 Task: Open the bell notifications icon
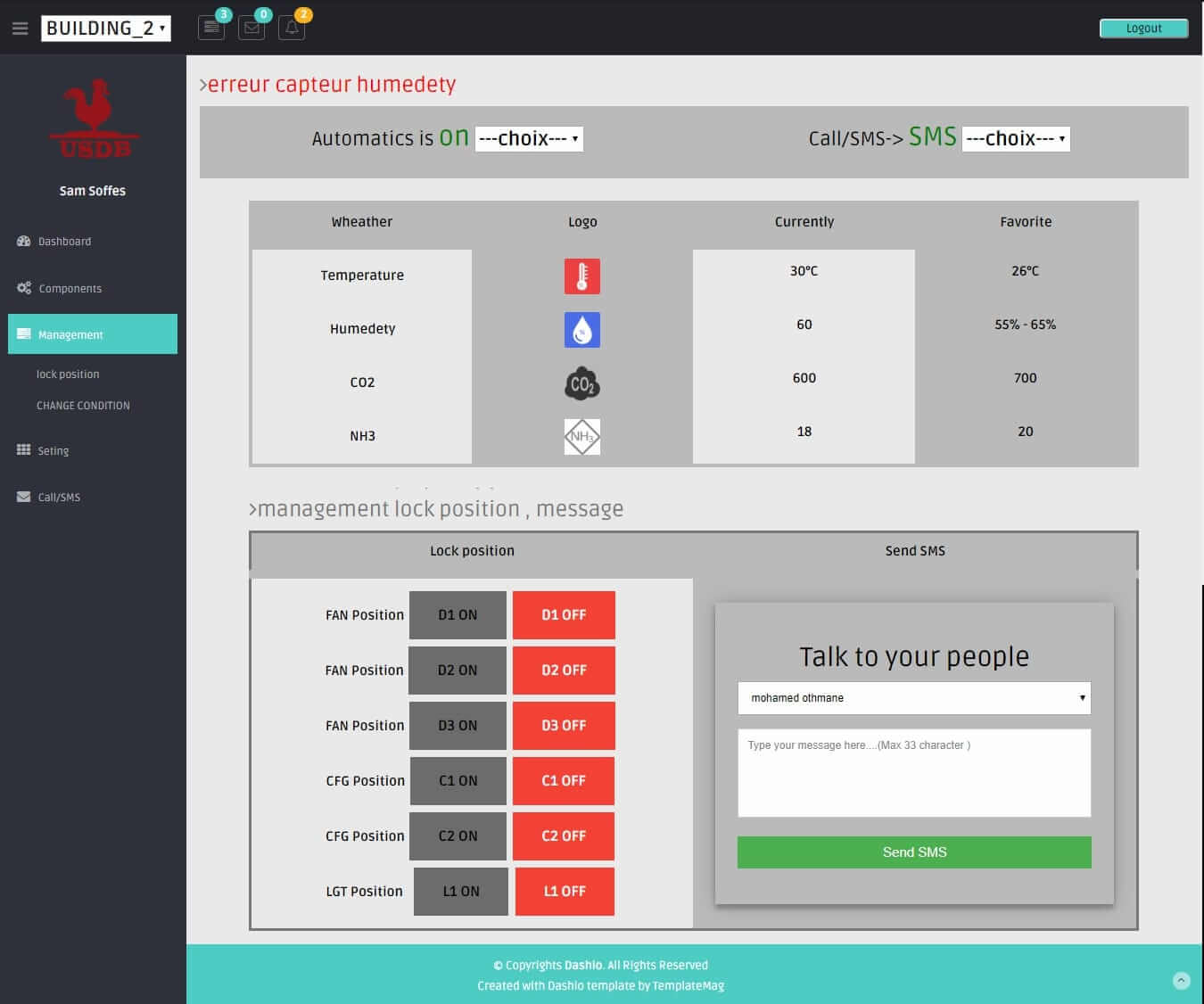tap(292, 28)
